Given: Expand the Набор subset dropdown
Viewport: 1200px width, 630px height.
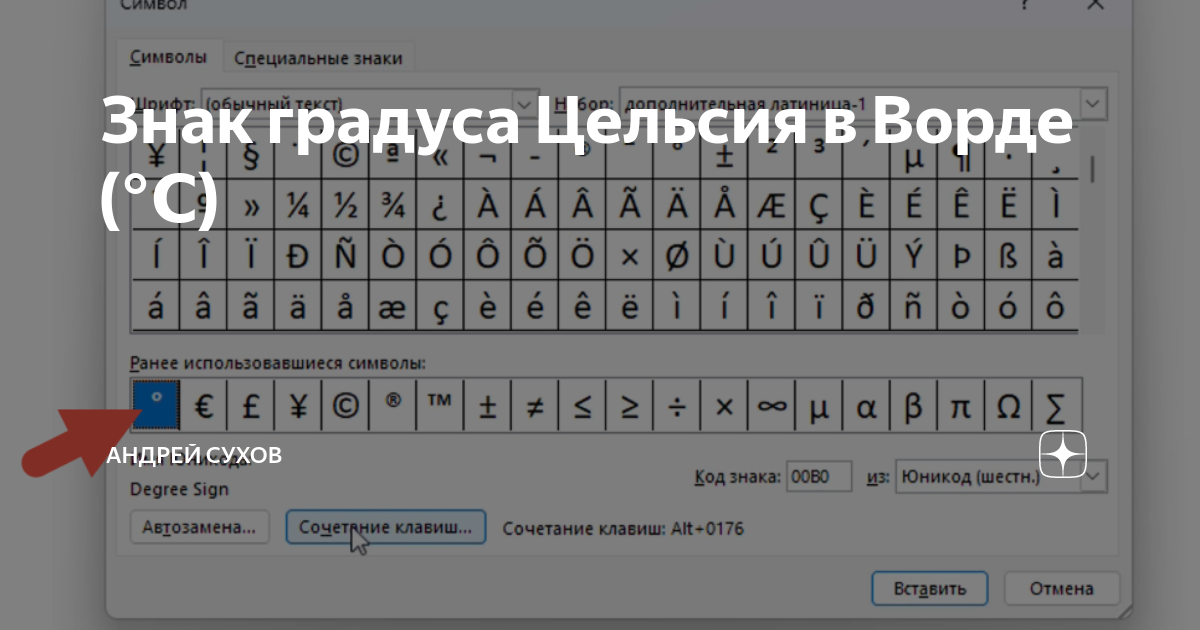Looking at the screenshot, I should pyautogui.click(x=1094, y=103).
